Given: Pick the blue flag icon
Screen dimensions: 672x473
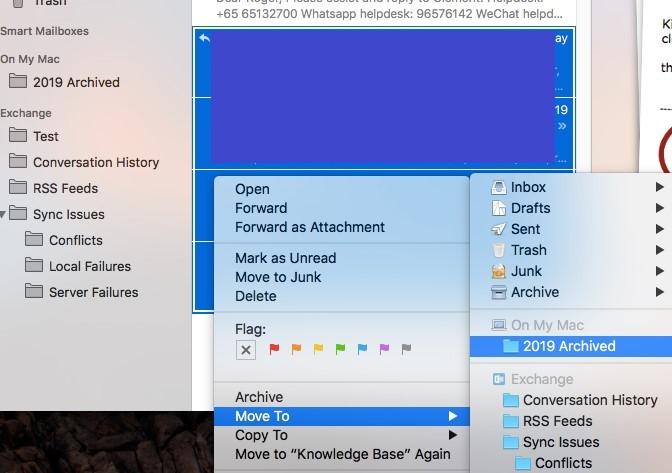Looking at the screenshot, I should click(362, 349).
